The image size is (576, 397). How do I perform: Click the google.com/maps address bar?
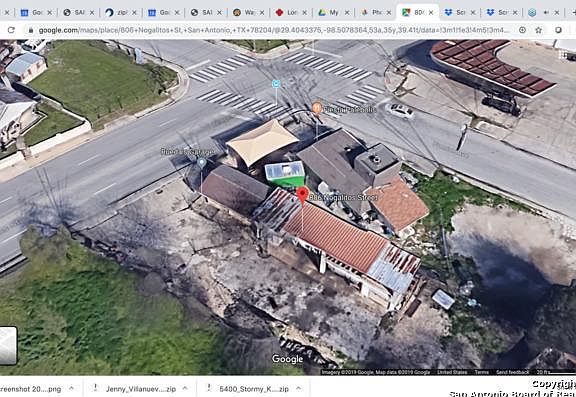(274, 30)
